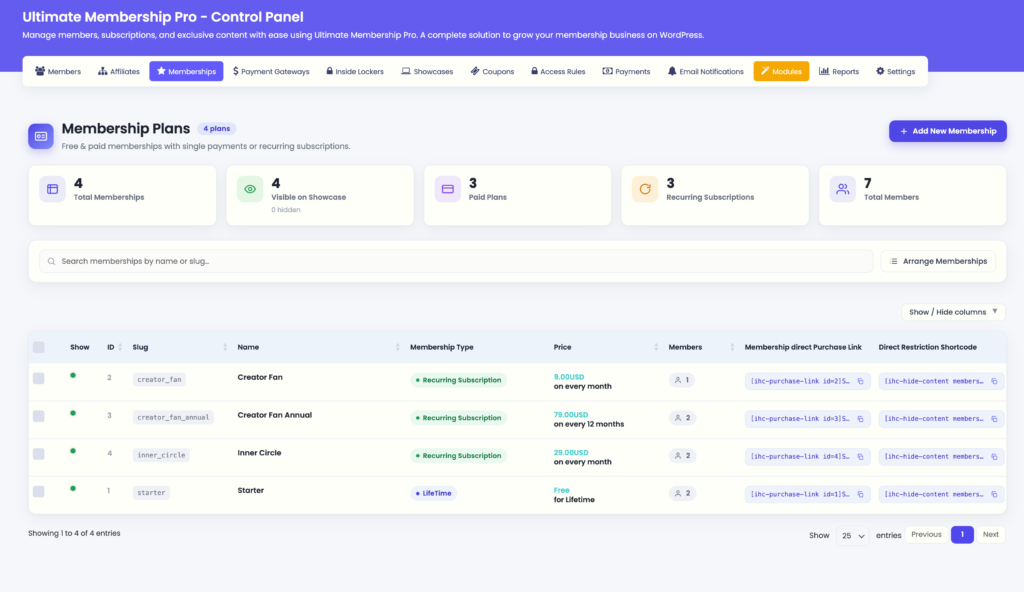Click Arrange Memberships button
1024x592 pixels.
pos(938,261)
